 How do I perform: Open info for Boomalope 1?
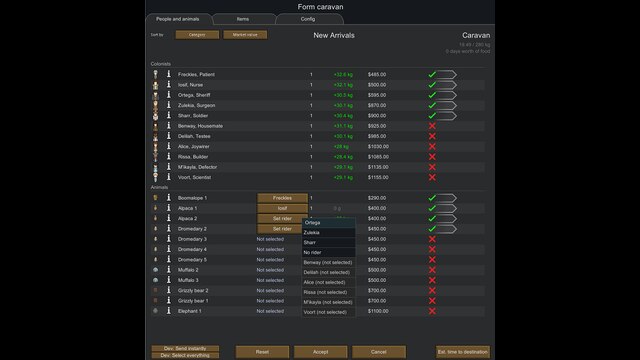click(169, 198)
